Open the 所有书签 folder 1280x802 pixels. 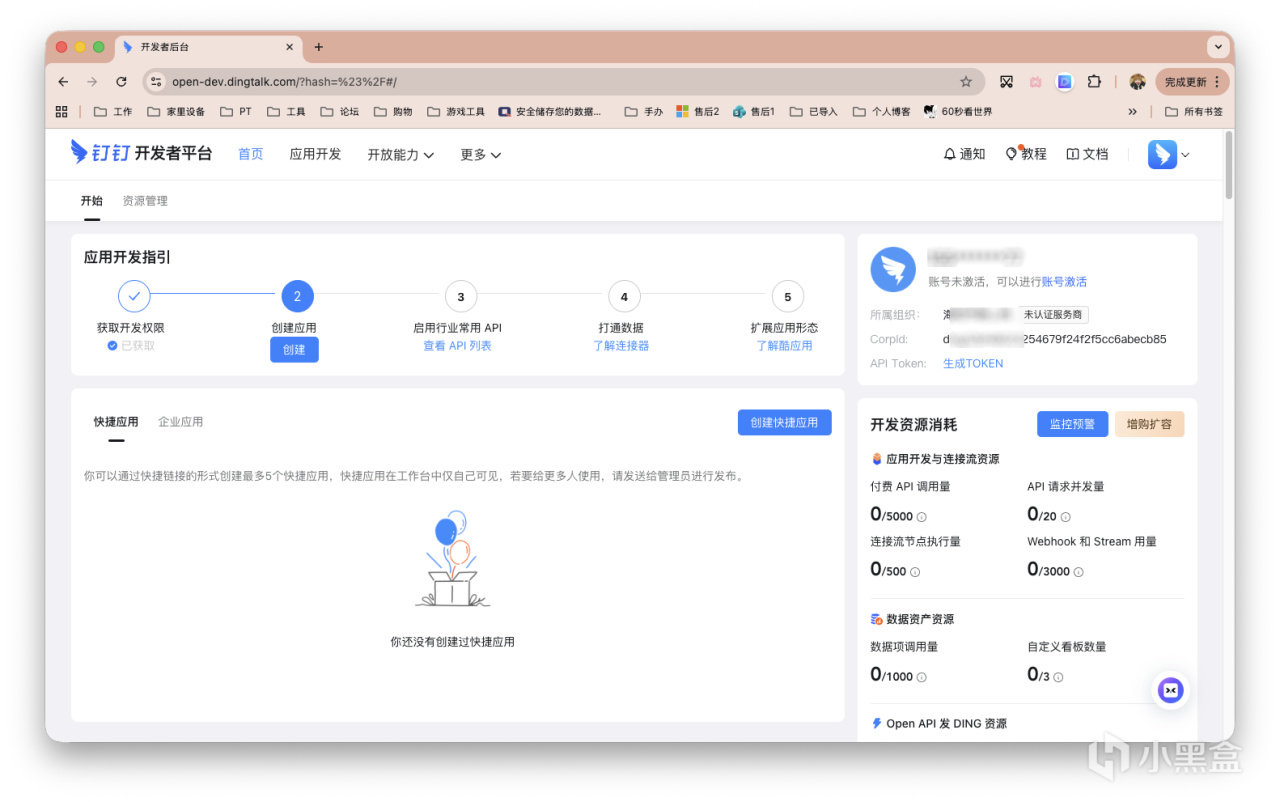click(x=1193, y=112)
